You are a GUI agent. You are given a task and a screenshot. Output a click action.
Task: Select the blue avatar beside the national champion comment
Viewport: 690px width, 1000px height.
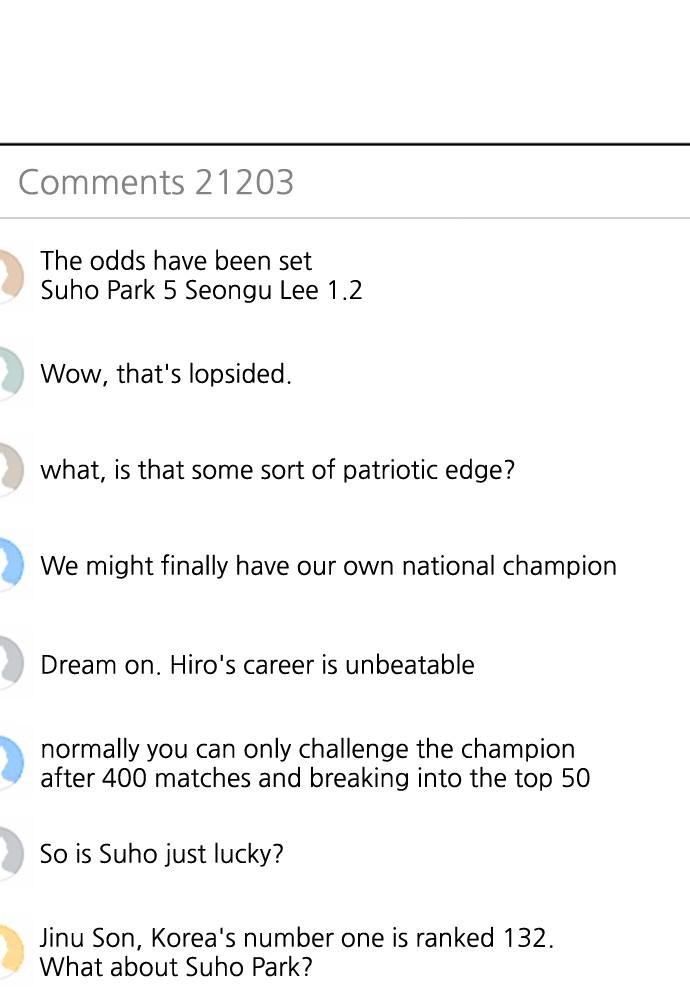pyautogui.click(x=10, y=565)
